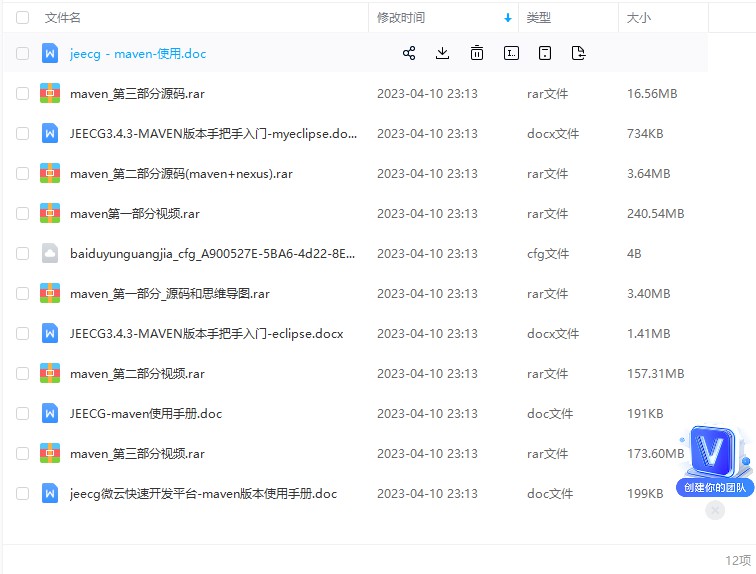Open file maven_第三部分视频.rar
Viewport: 756px width, 574px height.
(x=137, y=454)
